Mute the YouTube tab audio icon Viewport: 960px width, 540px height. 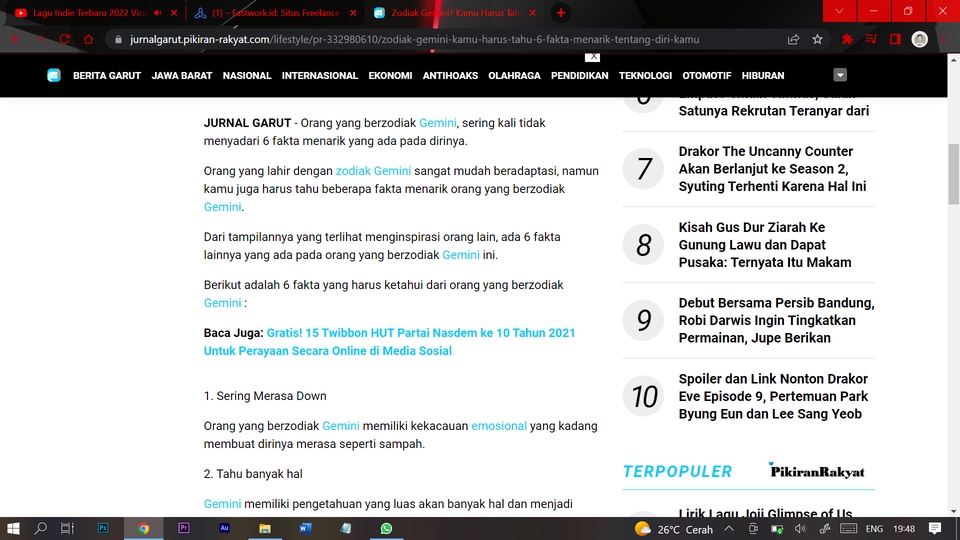[x=158, y=13]
